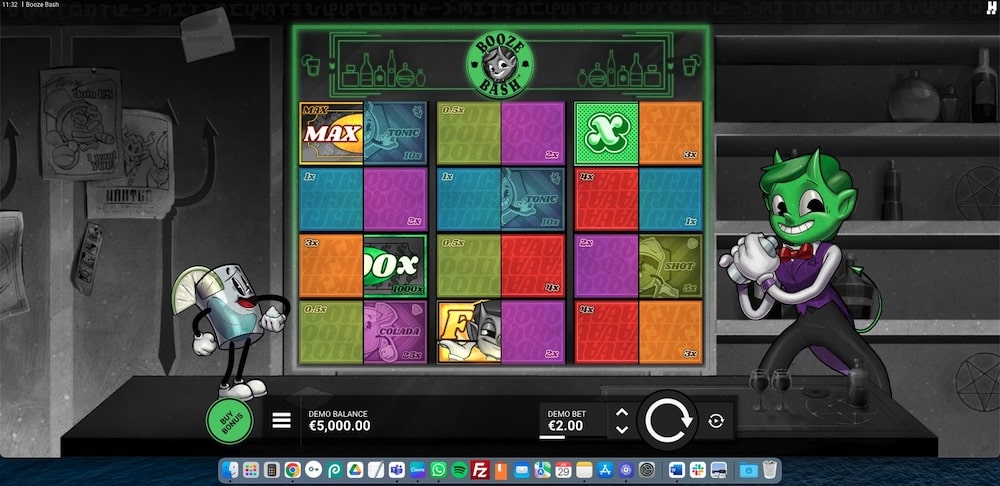
Task: Open the green P app in dock
Action: coord(334,471)
